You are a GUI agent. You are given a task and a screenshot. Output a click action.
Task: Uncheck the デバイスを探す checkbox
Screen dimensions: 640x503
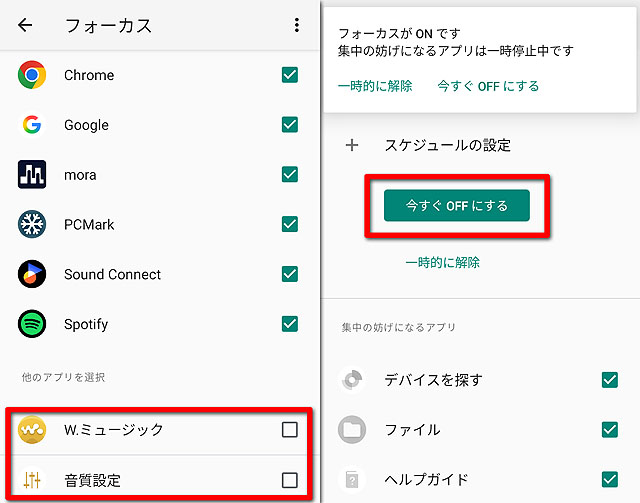(610, 380)
